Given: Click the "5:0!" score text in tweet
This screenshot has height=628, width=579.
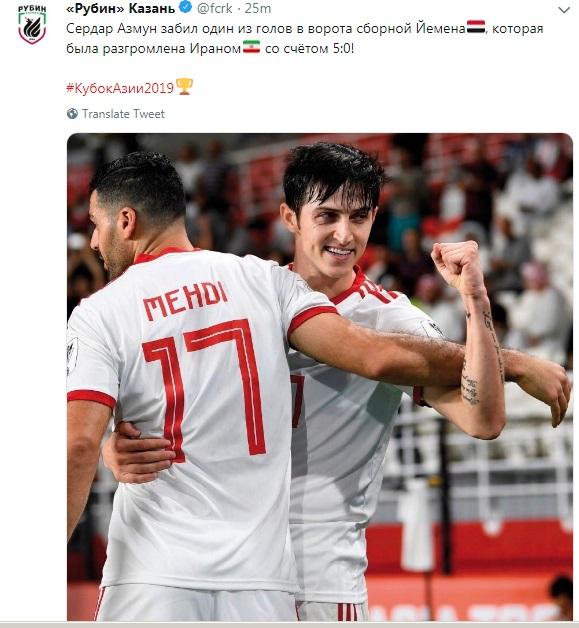Looking at the screenshot, I should pos(344,48).
